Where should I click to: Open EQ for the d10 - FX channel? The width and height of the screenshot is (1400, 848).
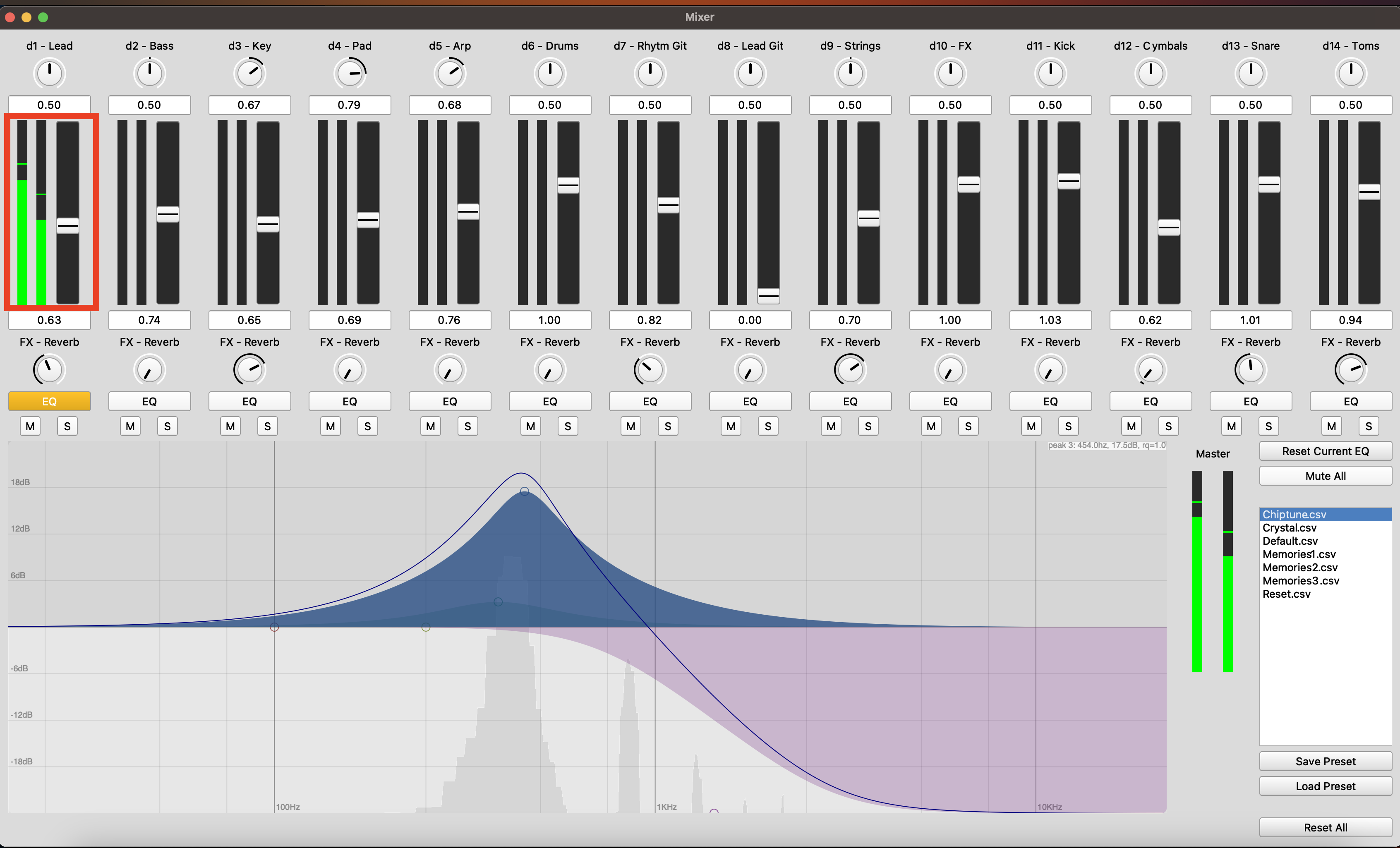click(x=950, y=402)
